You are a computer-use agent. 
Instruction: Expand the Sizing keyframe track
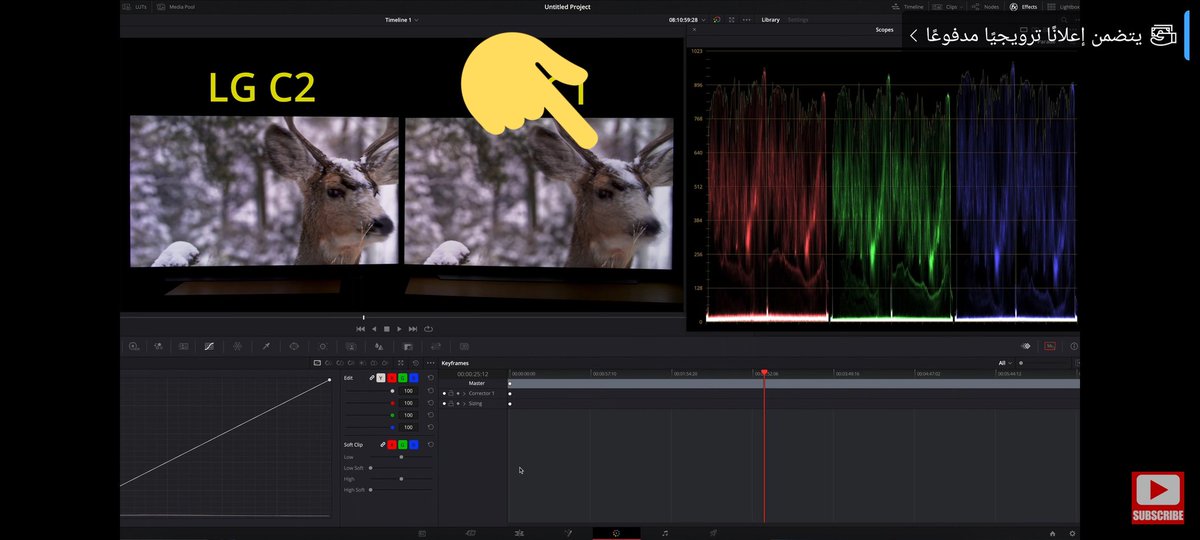pyautogui.click(x=464, y=403)
